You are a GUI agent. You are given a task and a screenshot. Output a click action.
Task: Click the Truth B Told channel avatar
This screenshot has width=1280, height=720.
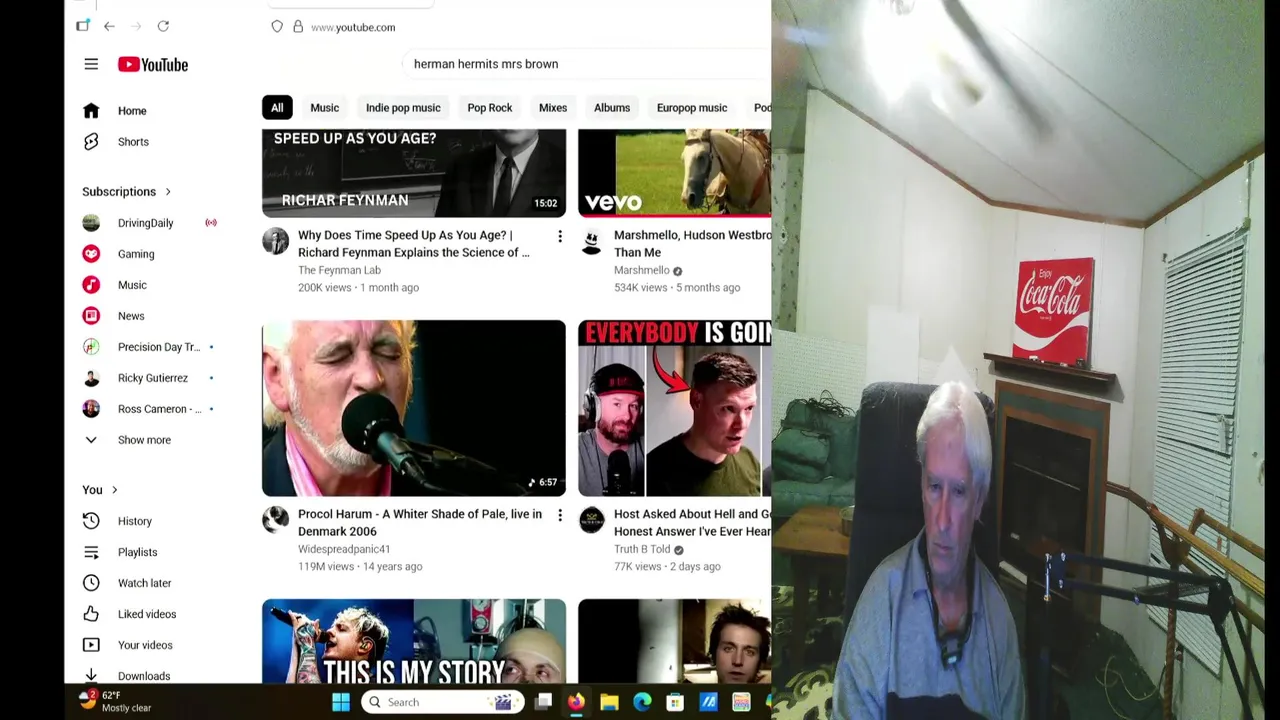pos(591,519)
